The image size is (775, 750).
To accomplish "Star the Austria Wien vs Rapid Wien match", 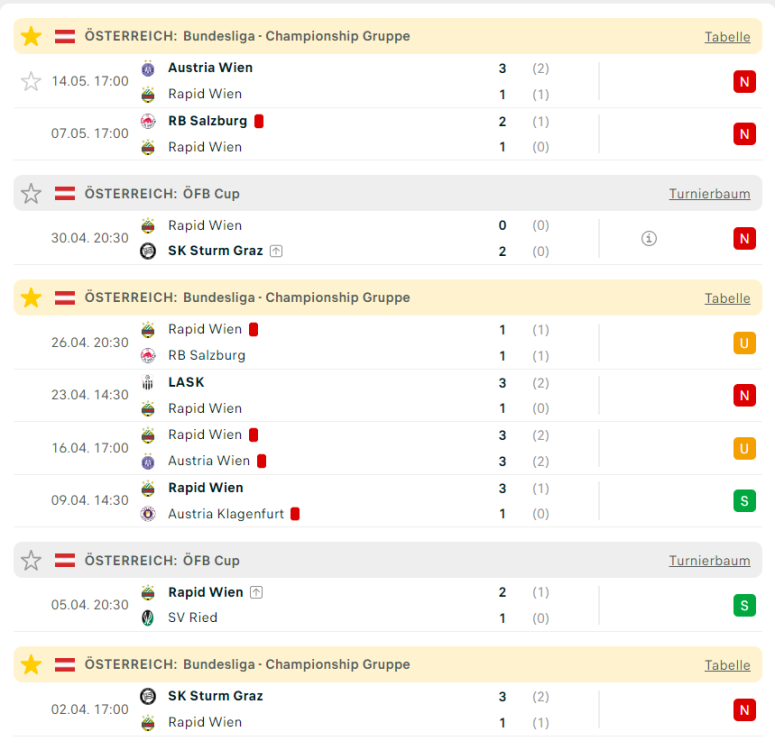I will pos(31,81).
